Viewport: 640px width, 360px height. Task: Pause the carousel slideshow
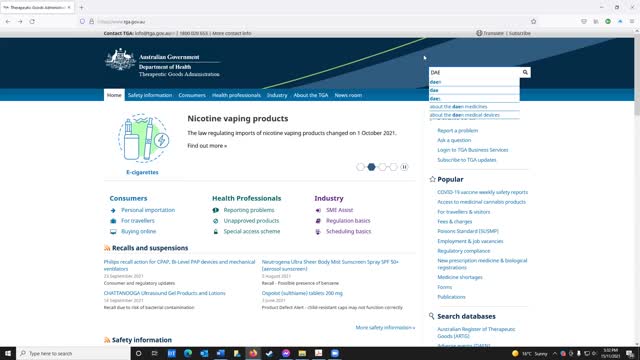pos(404,167)
